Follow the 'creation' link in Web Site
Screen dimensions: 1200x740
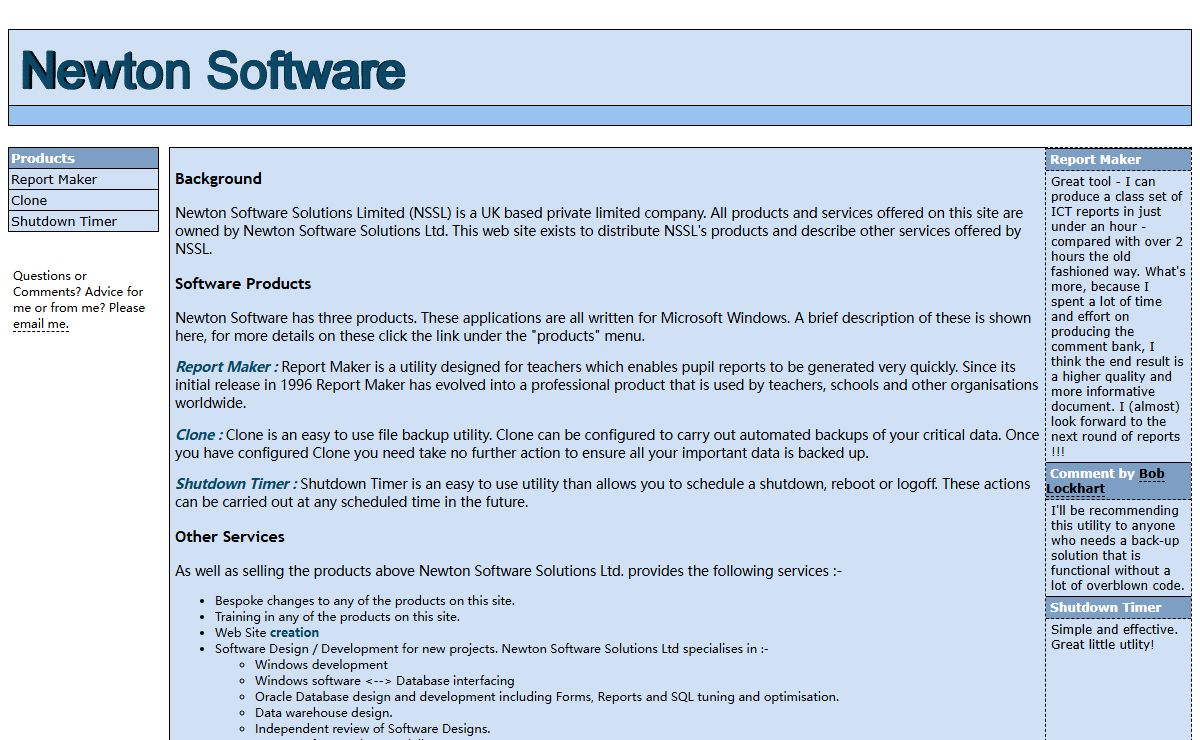point(294,633)
